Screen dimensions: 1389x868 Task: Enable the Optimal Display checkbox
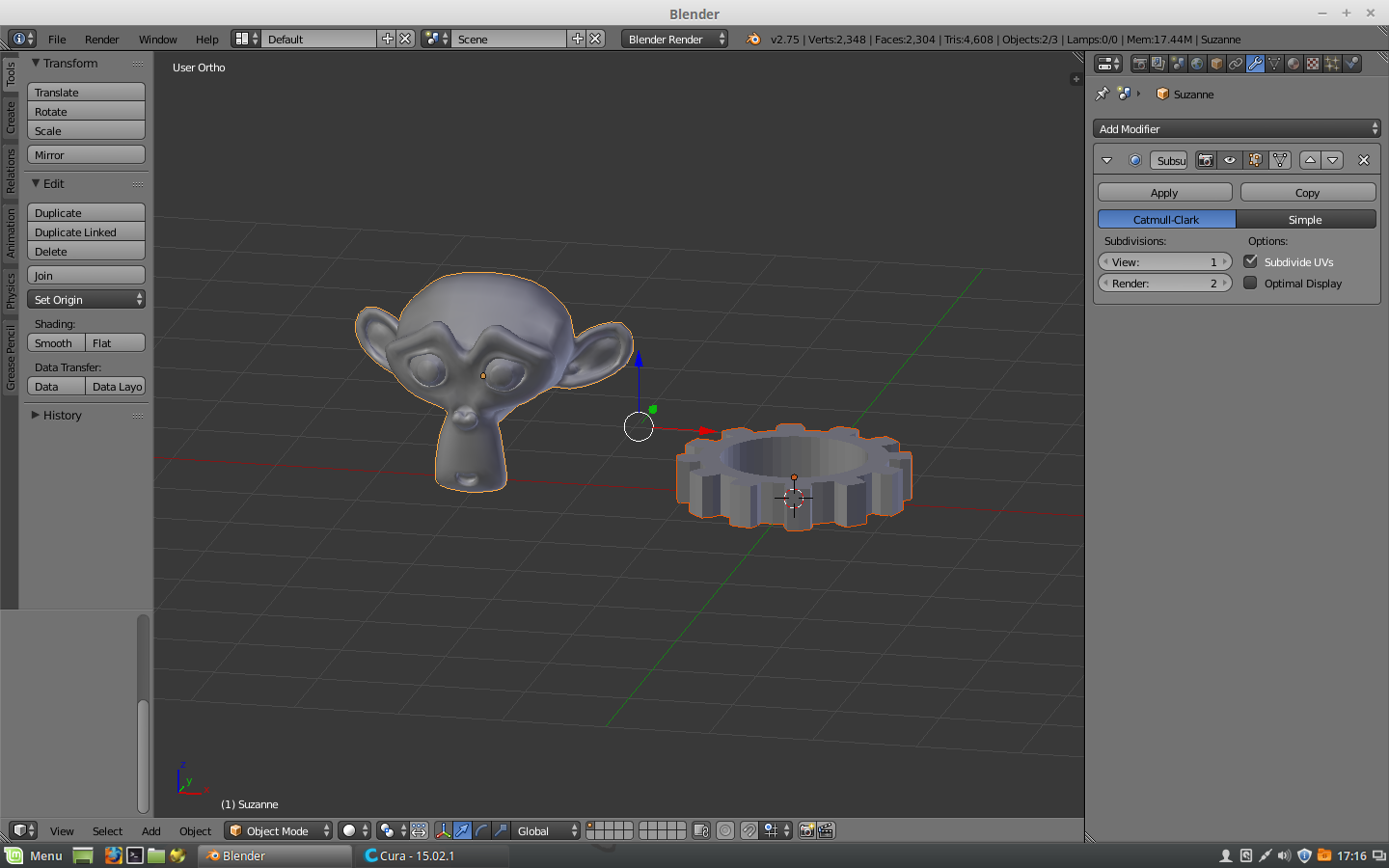pos(1250,283)
